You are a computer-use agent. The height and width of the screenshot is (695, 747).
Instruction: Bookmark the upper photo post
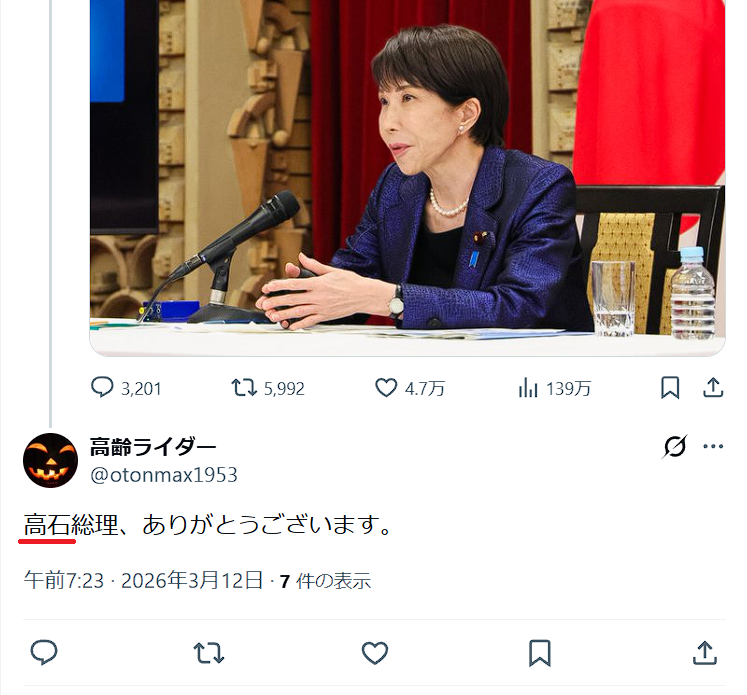click(670, 388)
